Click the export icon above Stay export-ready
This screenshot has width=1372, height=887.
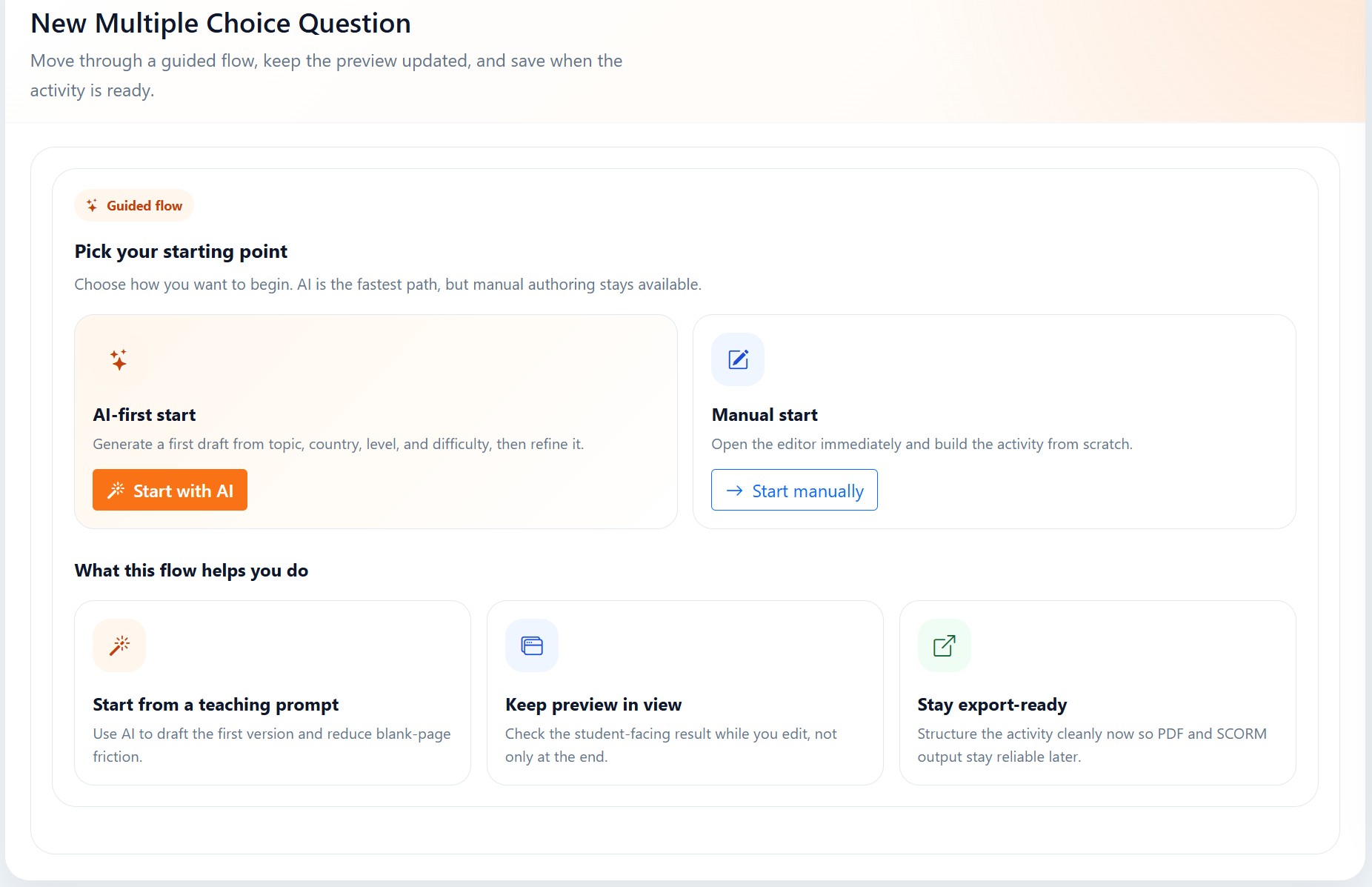point(944,645)
